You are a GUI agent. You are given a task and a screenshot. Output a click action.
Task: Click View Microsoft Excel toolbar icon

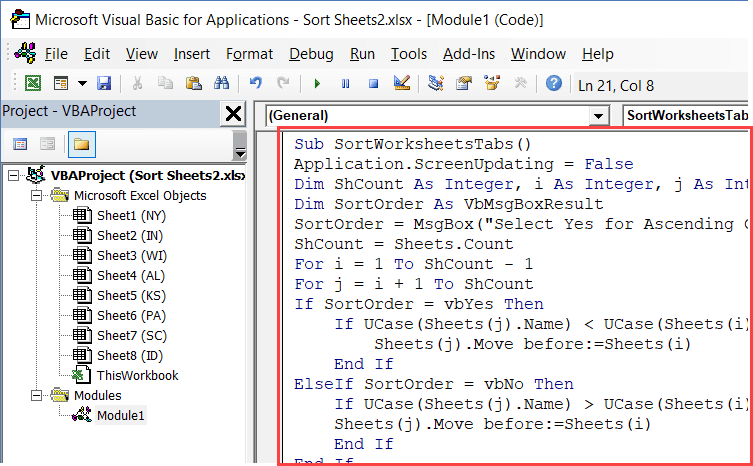pos(33,84)
